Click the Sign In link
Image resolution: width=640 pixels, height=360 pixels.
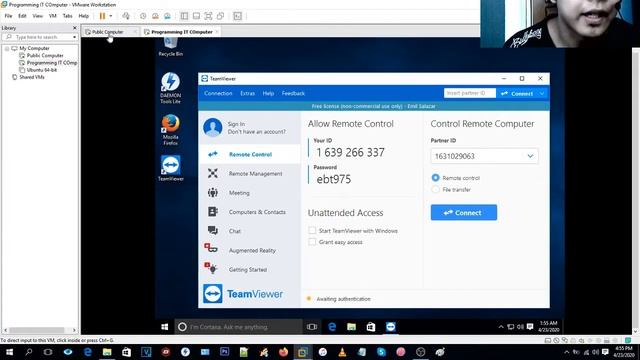point(236,124)
